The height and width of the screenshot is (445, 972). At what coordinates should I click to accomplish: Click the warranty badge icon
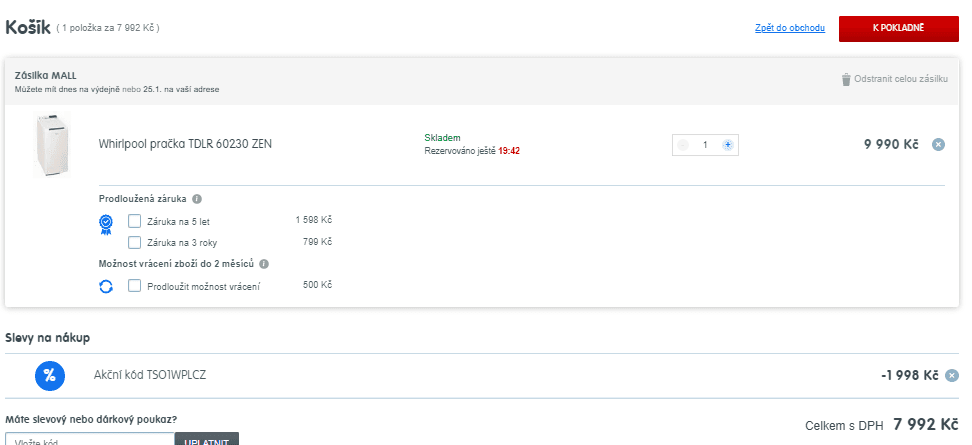pyautogui.click(x=106, y=224)
